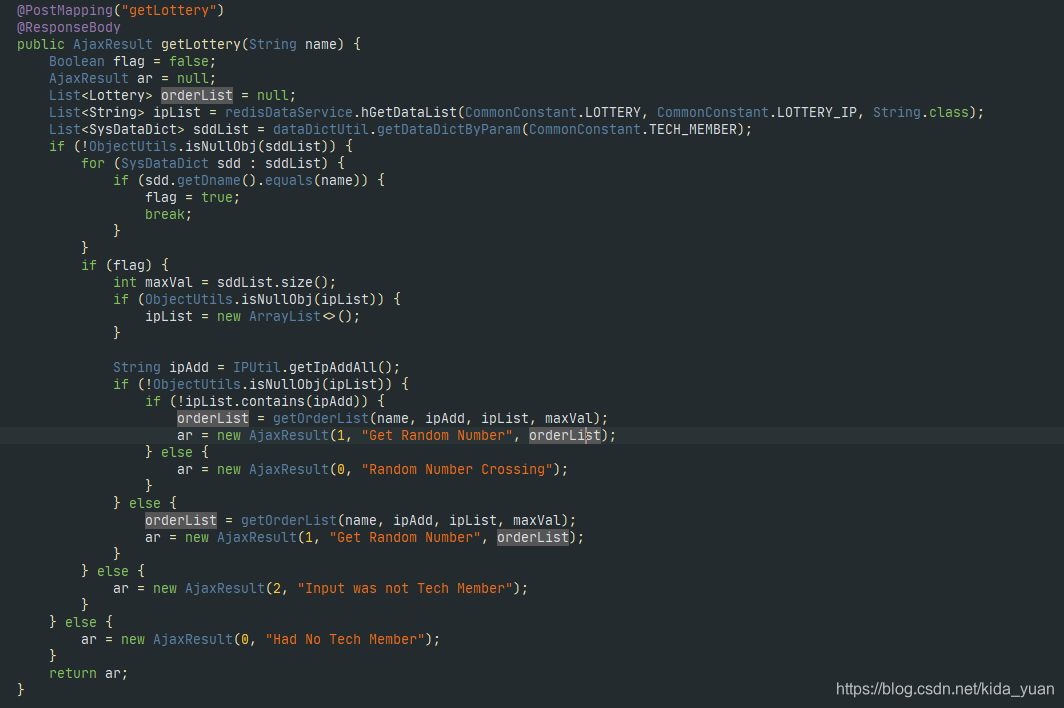Click highlighted orderList in the List<Lottery> declaration
The width and height of the screenshot is (1064, 708).
click(x=197, y=95)
